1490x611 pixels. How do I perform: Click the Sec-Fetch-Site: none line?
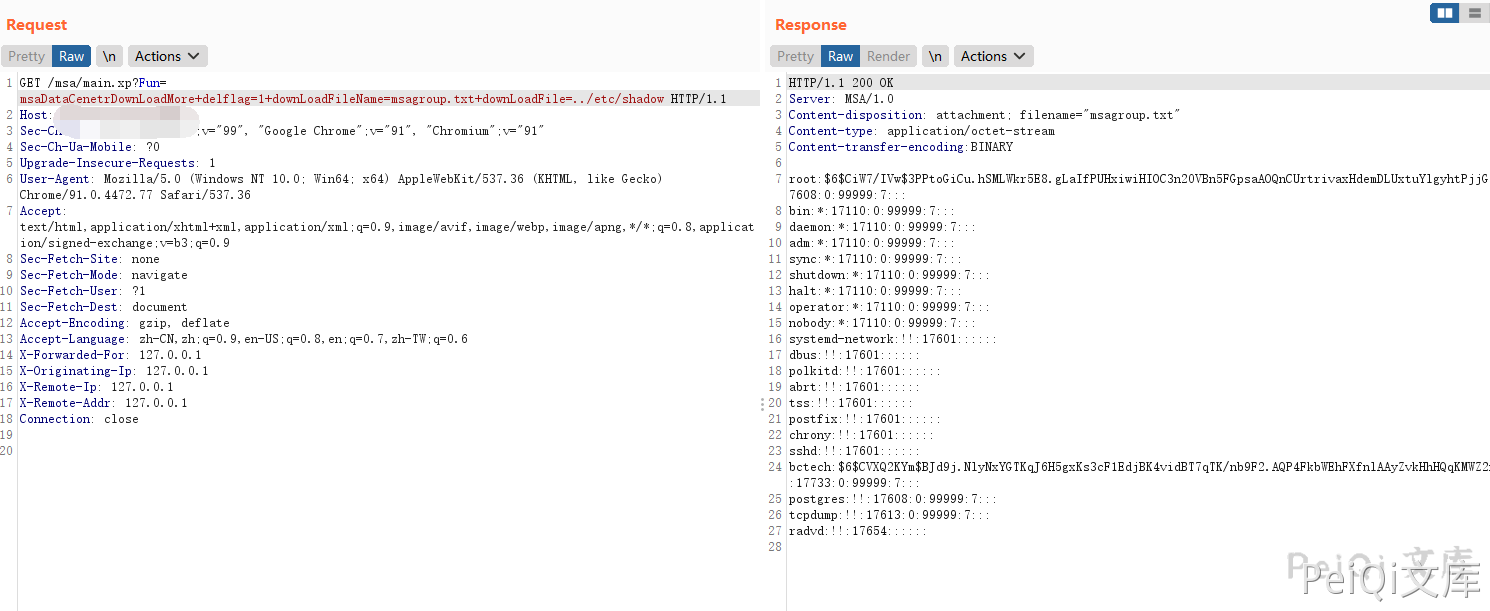pos(90,259)
